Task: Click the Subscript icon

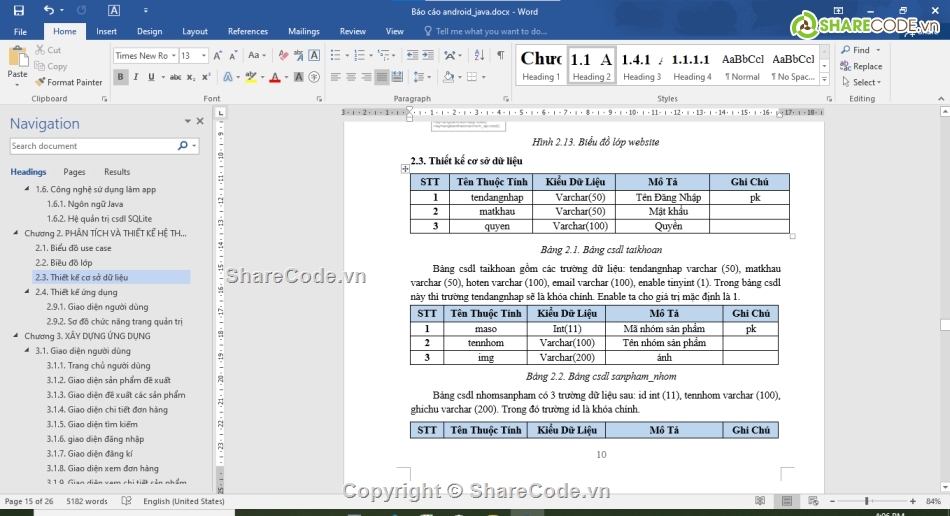Action: pyautogui.click(x=191, y=77)
